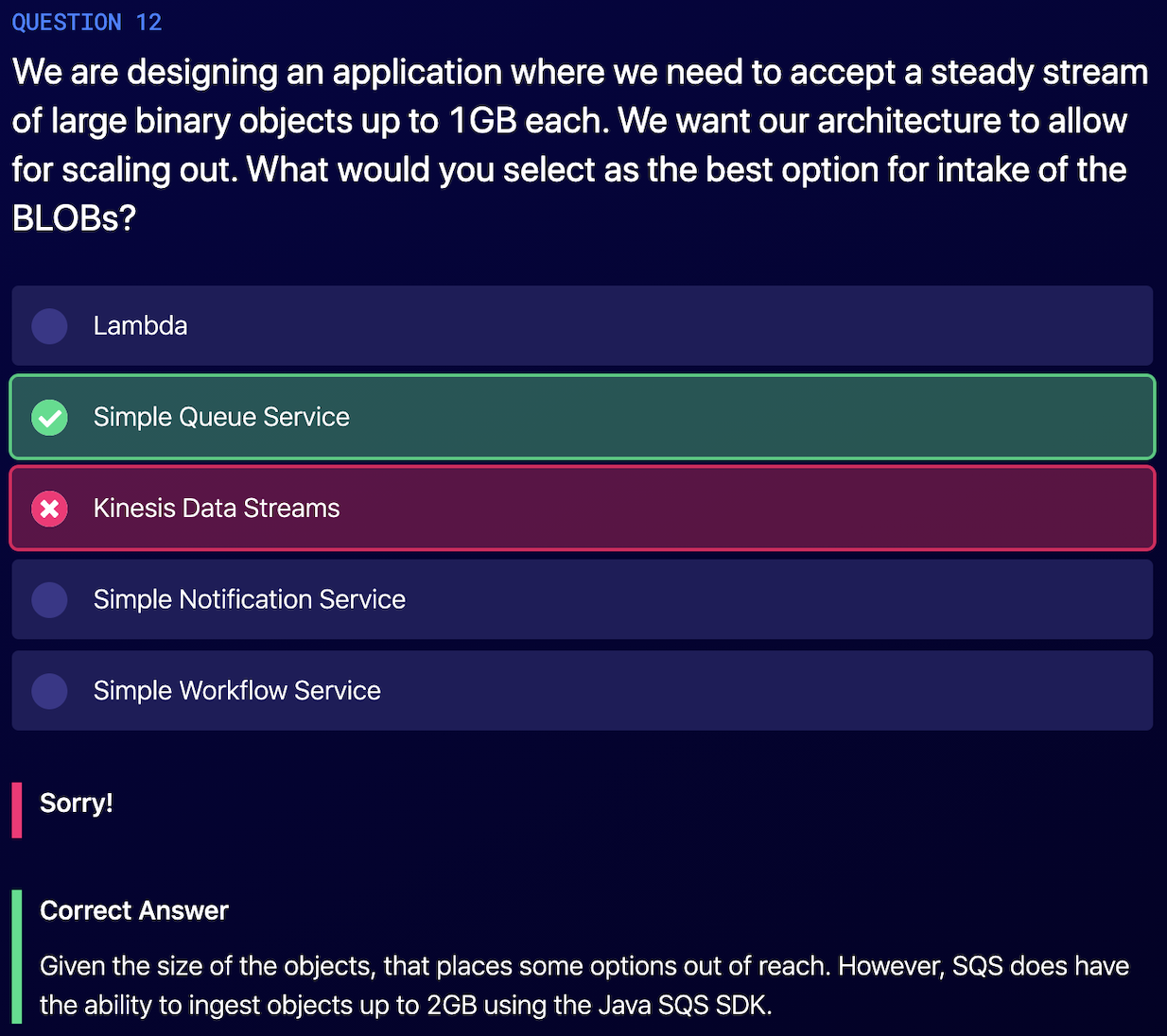The image size is (1167, 1036).
Task: Click the QUESTION 12 header label
Action: coord(87,22)
